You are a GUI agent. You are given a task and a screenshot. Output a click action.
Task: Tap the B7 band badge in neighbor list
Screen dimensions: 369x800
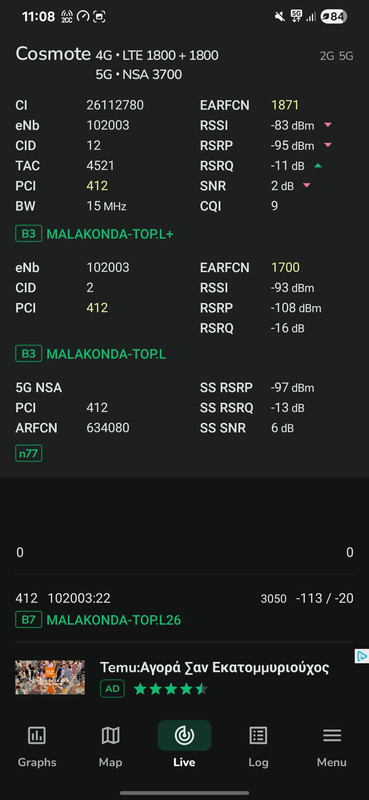[28, 620]
